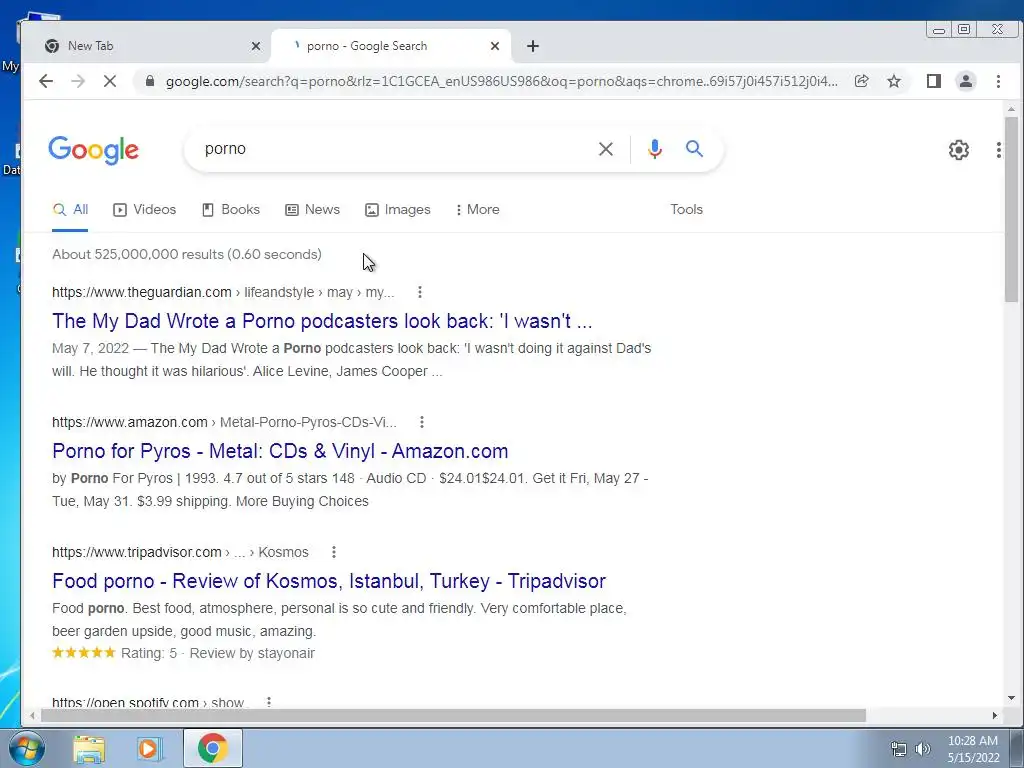Select the porno - Google Search tab
This screenshot has width=1024, height=768.
tap(391, 46)
